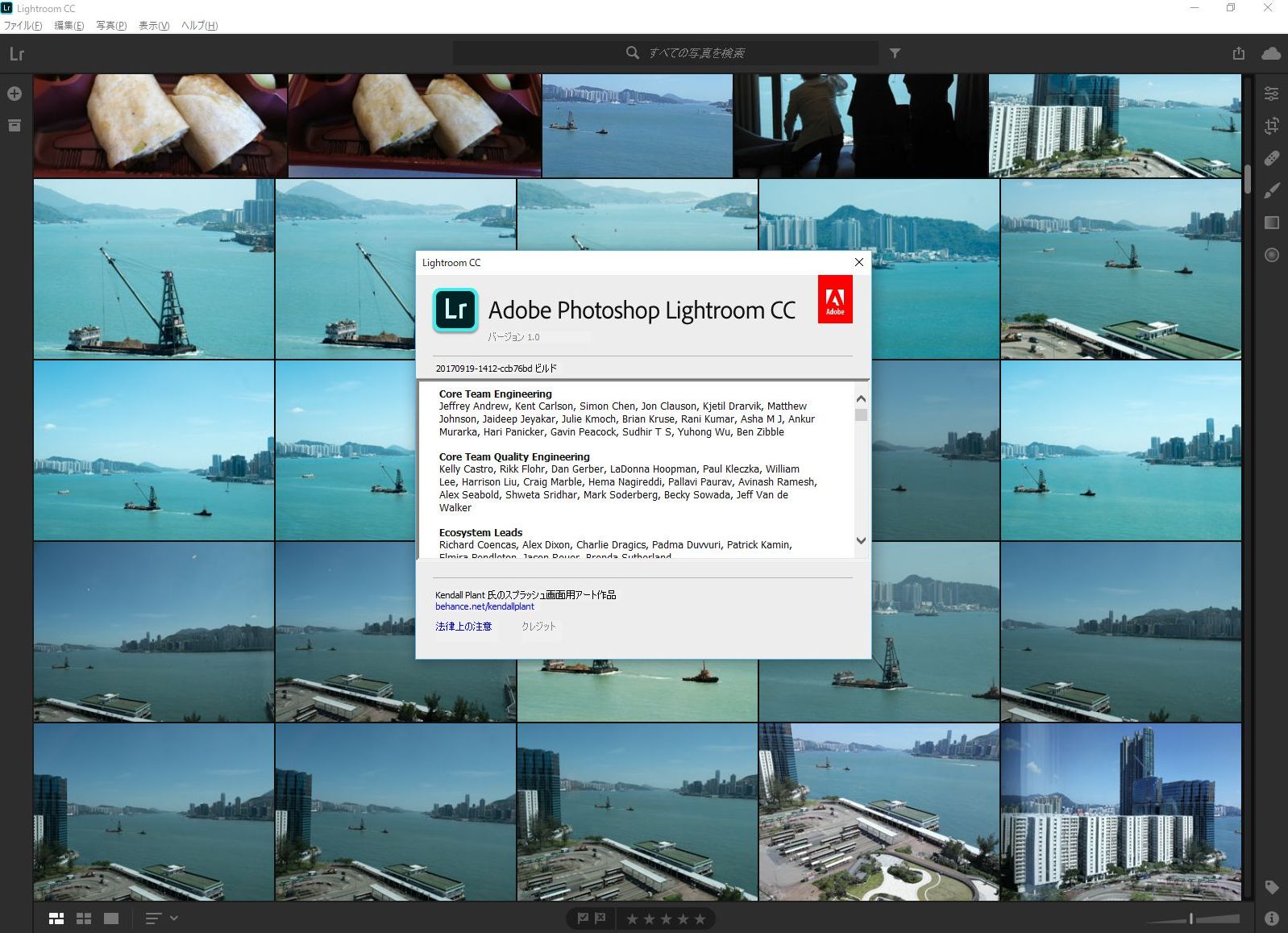Screen dimensions: 1288x933
Task: Open the Info panel icon
Action: [x=1272, y=918]
